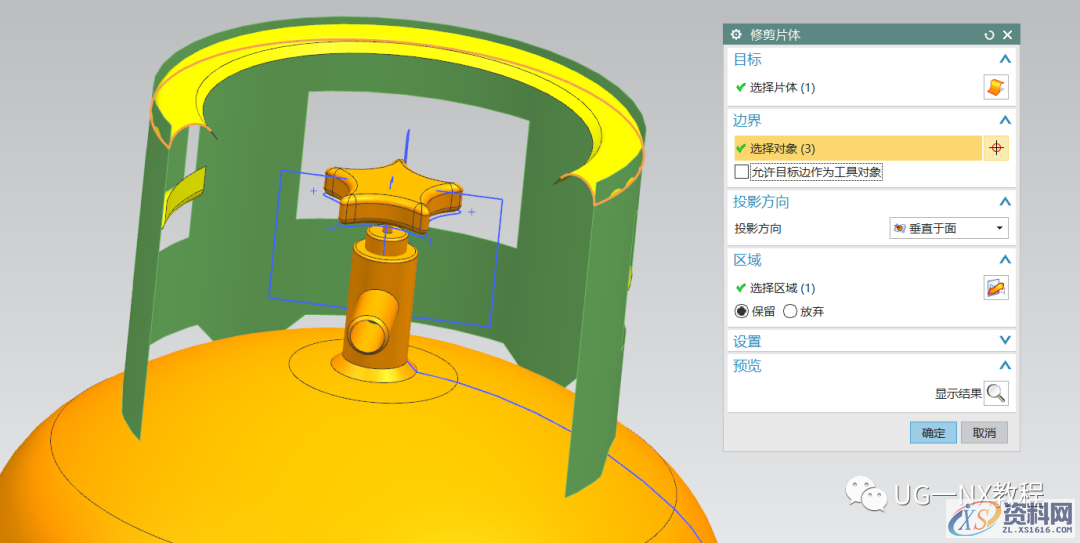Click the 显示结果 magnifier icon

pyautogui.click(x=995, y=393)
